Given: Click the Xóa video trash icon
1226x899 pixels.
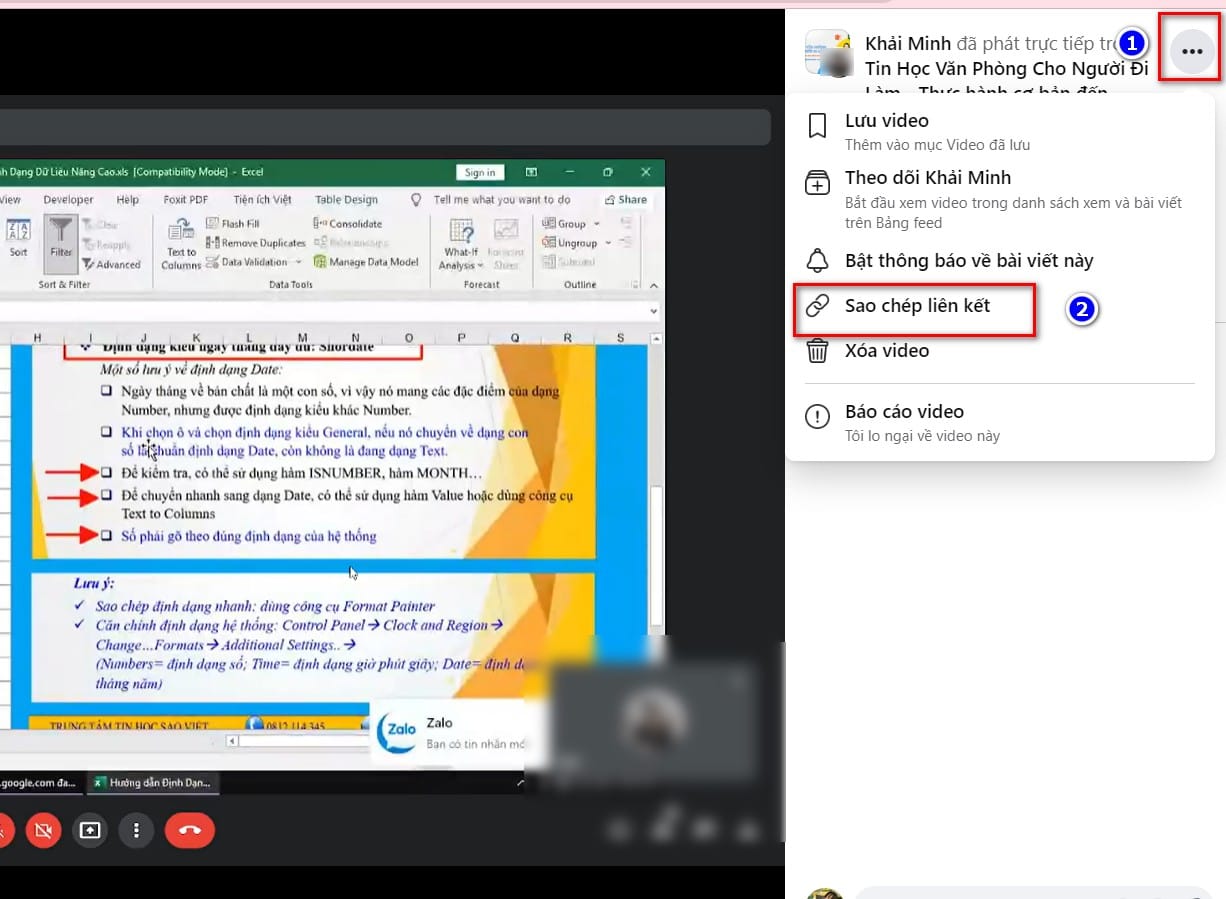Looking at the screenshot, I should (817, 351).
